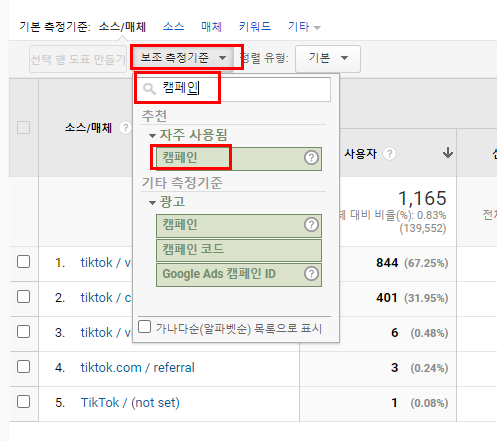This screenshot has height=441, width=497.
Task: Click help icon on 광고 캠페인 item
Action: (311, 225)
